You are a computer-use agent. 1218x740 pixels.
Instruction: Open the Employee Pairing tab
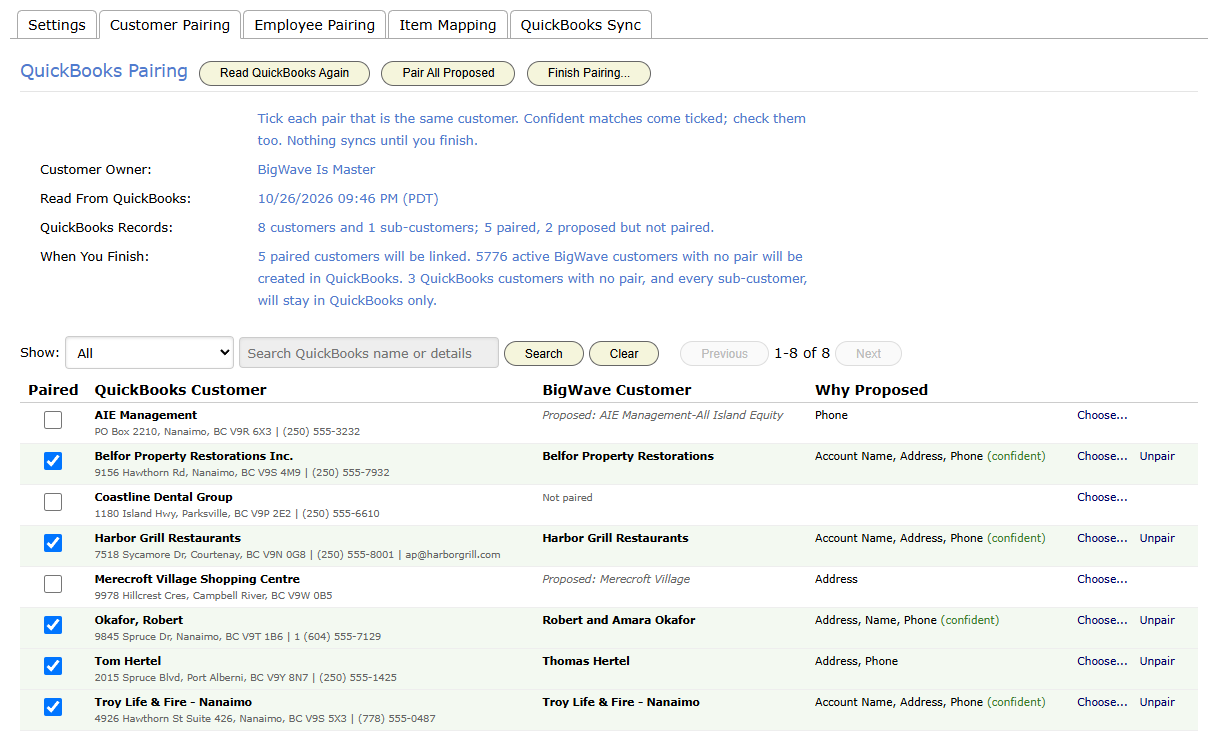315,25
